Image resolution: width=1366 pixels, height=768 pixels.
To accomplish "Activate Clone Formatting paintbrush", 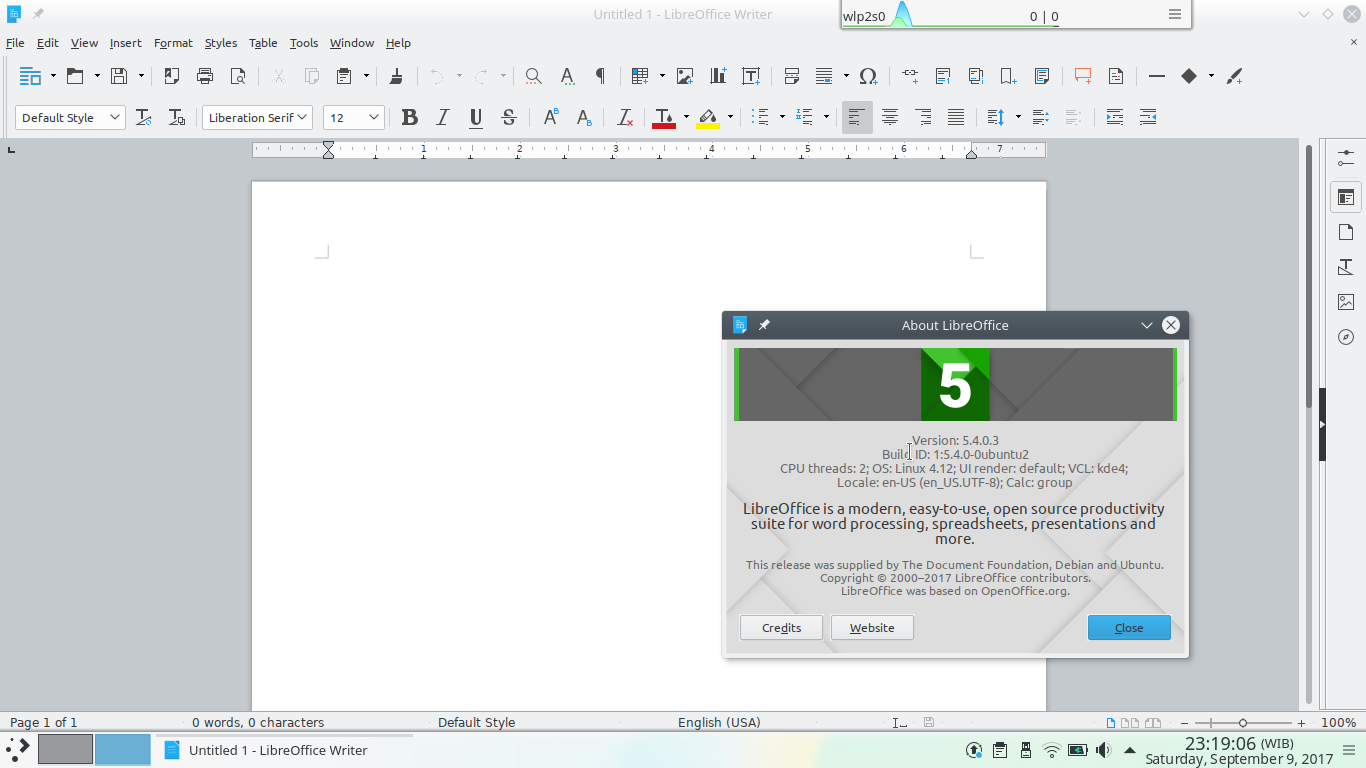I will click(396, 76).
